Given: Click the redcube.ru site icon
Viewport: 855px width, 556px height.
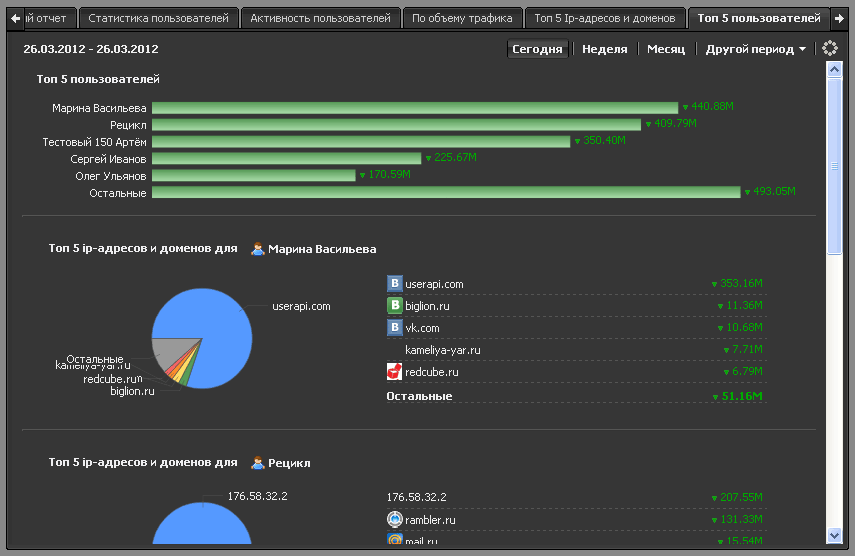Looking at the screenshot, I should coord(395,372).
